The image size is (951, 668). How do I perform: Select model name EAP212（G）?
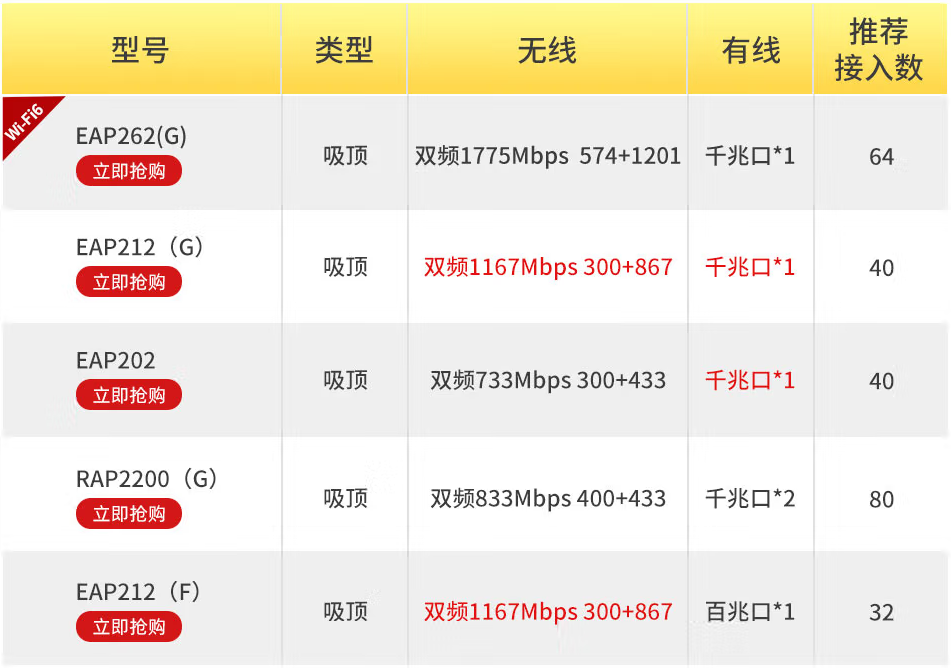click(x=139, y=247)
